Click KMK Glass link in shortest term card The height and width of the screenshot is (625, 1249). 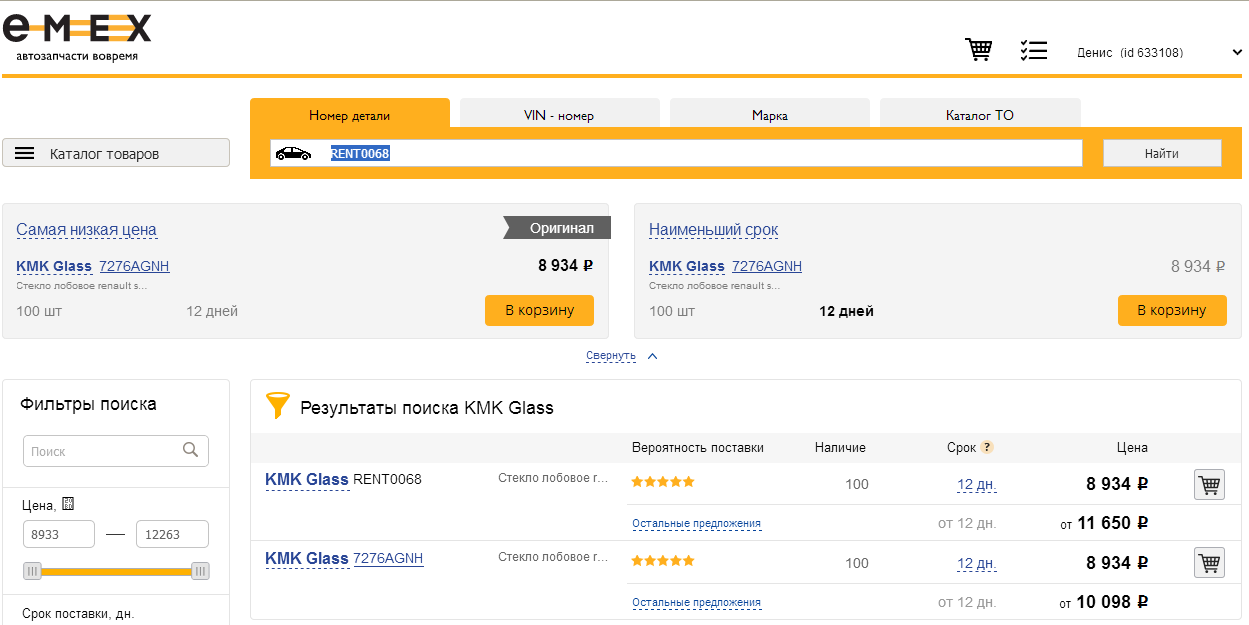point(687,266)
